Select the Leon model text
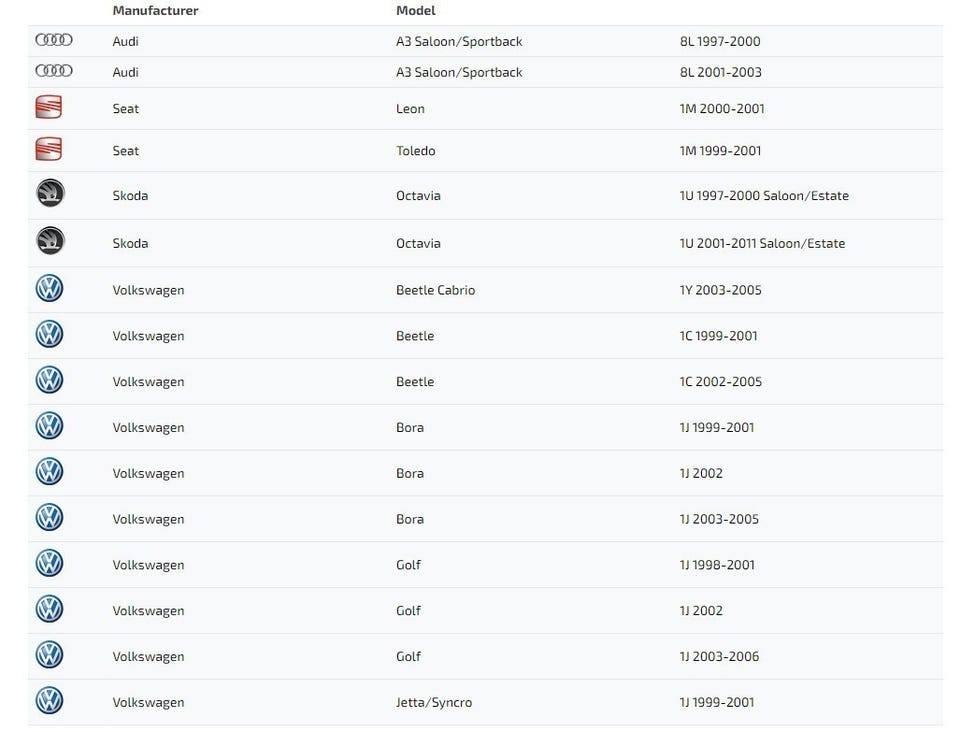The image size is (960, 732). coord(410,109)
